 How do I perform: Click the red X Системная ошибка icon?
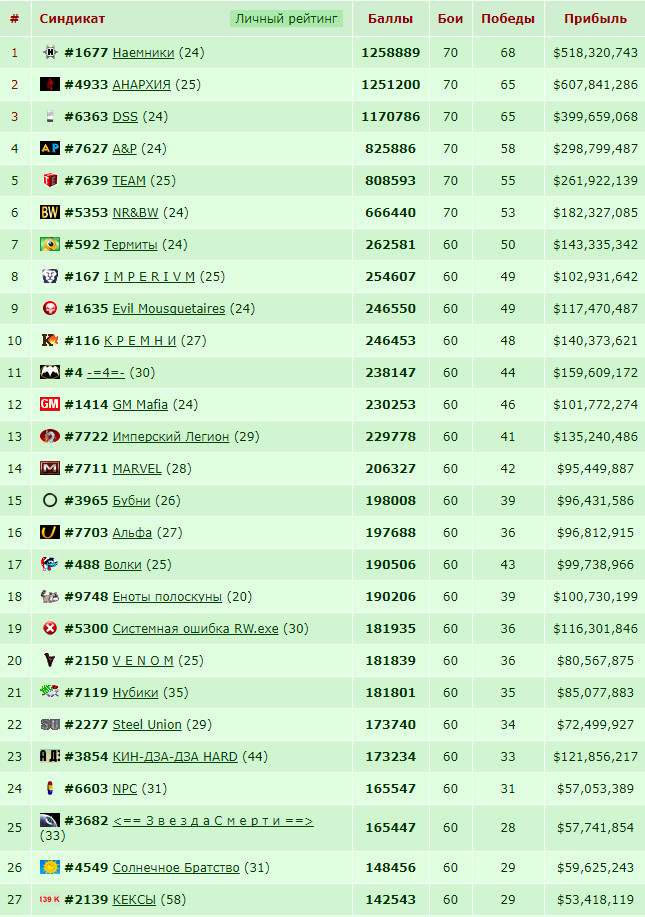50,628
